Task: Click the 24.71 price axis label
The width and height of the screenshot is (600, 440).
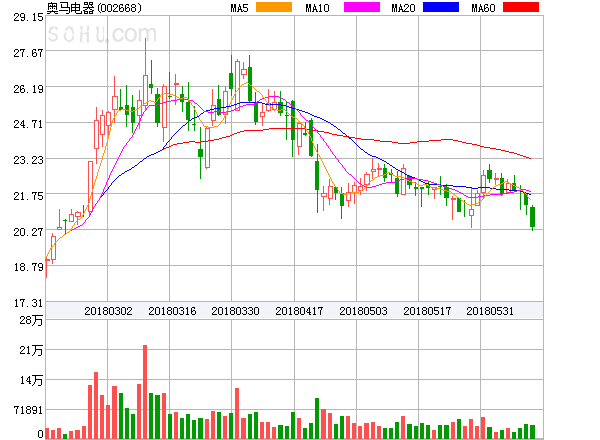Action: 28,124
